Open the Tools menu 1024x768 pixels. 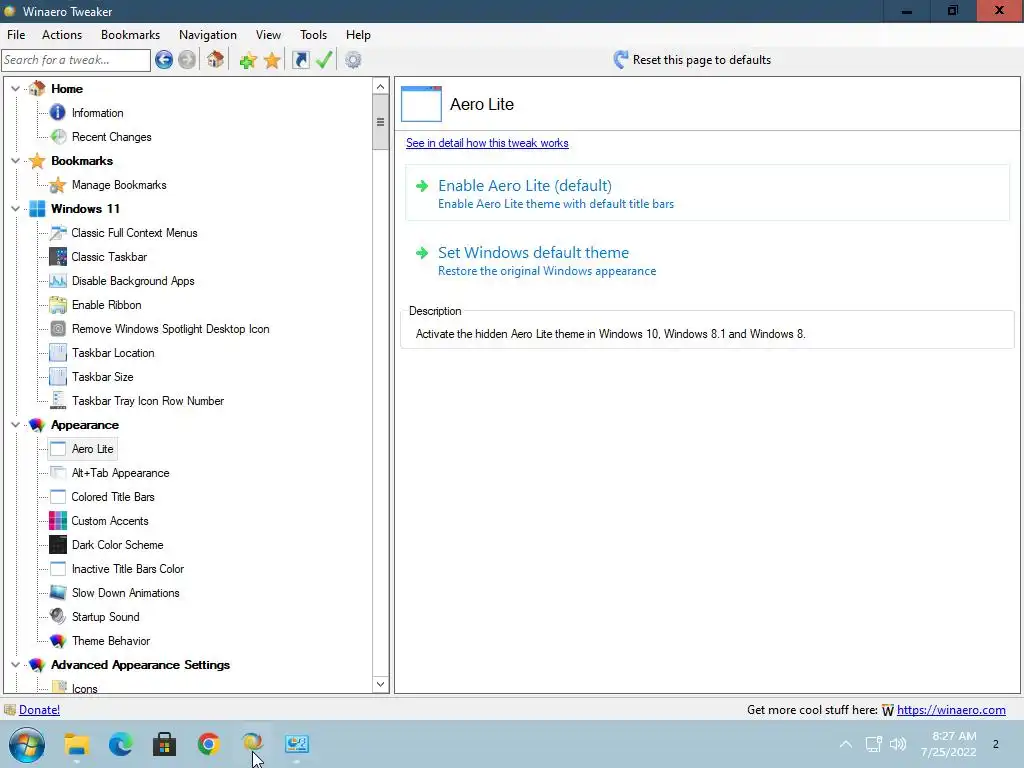(x=313, y=35)
